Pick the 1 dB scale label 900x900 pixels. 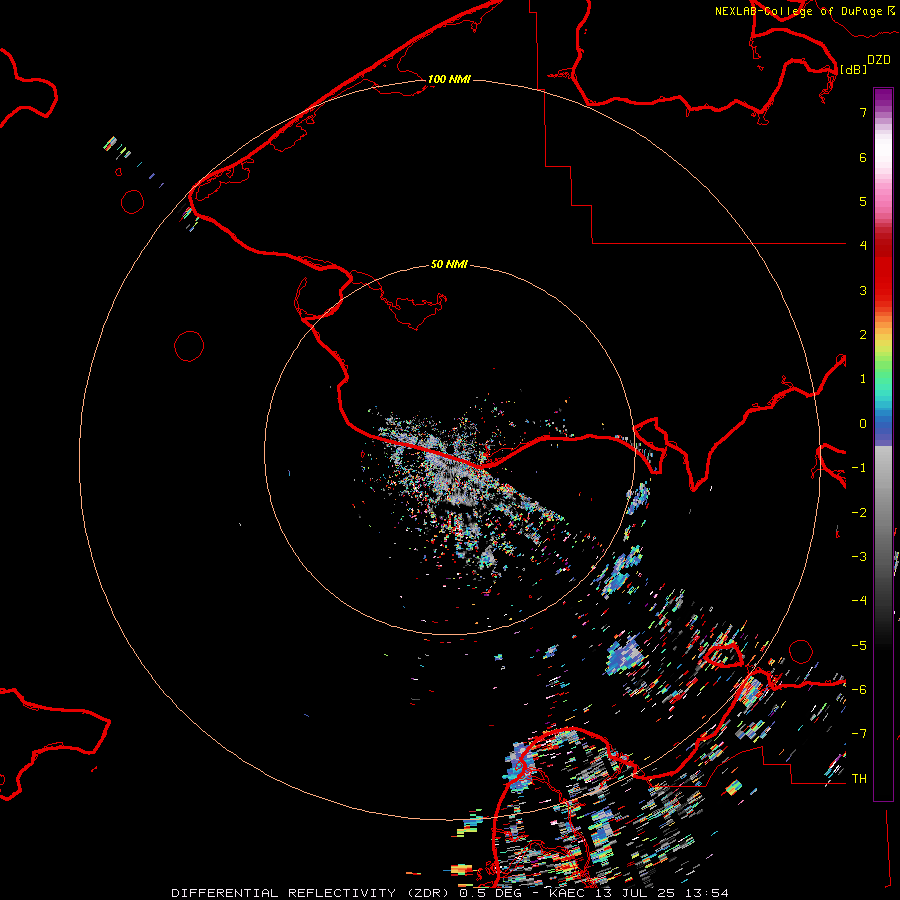coord(863,379)
